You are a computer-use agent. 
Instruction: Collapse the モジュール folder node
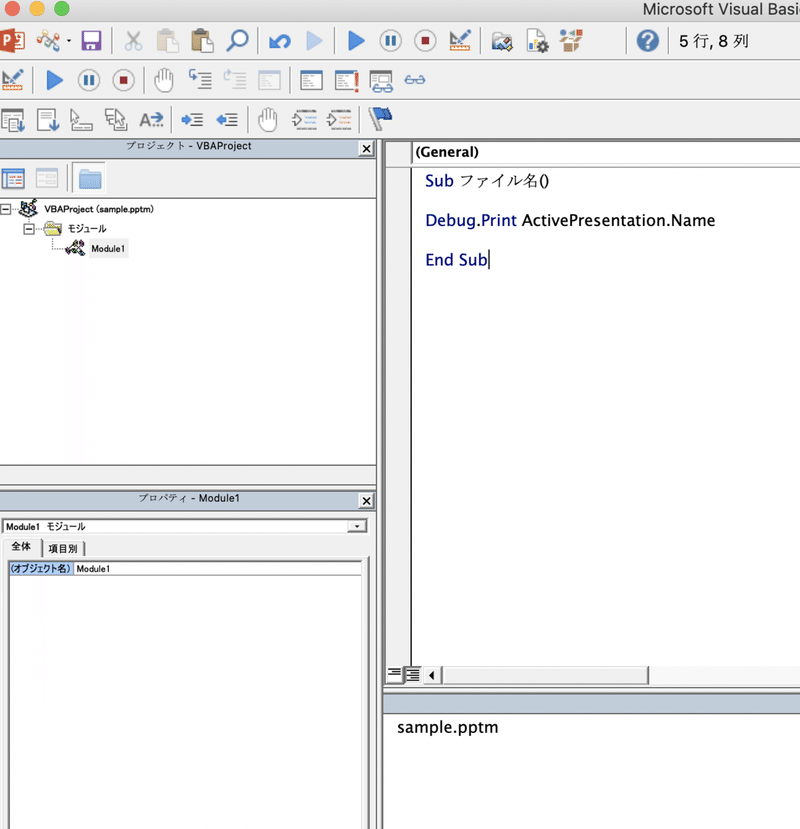pos(29,229)
